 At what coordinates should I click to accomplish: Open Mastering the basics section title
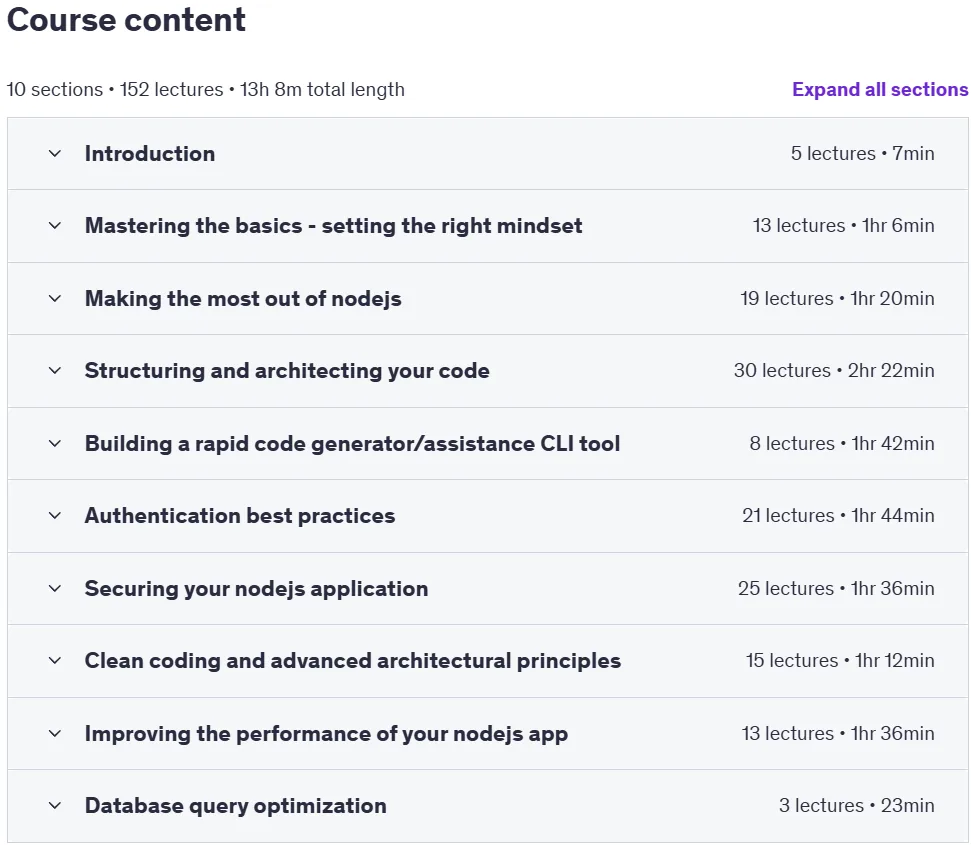pyautogui.click(x=333, y=226)
